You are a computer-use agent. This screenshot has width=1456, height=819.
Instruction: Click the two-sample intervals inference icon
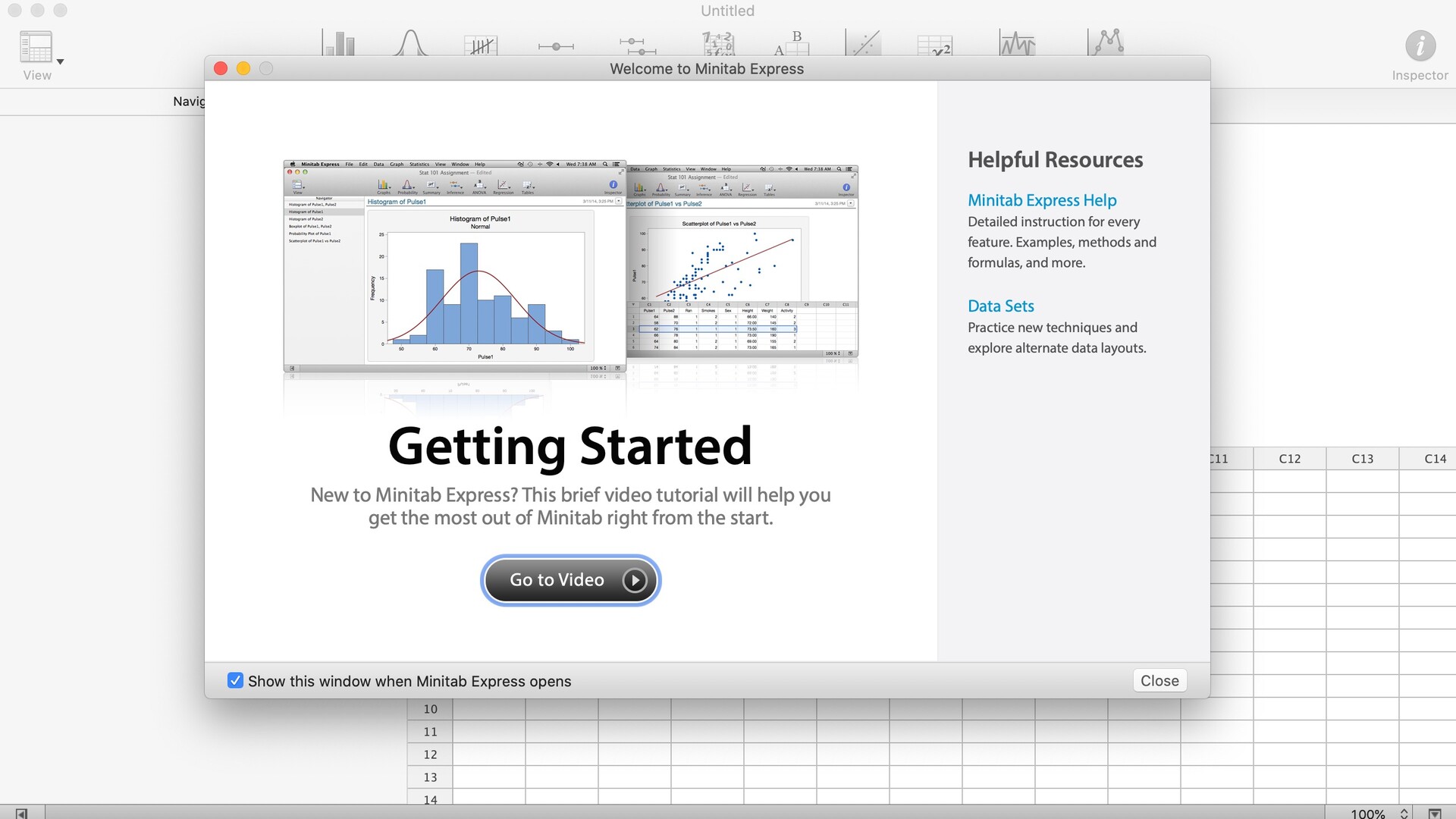point(637,45)
